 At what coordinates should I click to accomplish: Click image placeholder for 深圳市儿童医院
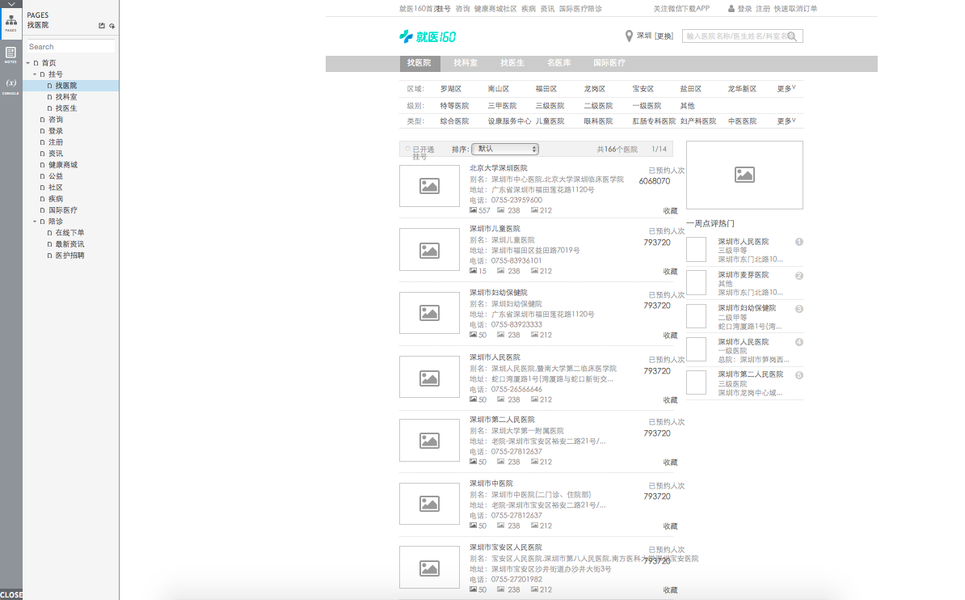point(430,250)
